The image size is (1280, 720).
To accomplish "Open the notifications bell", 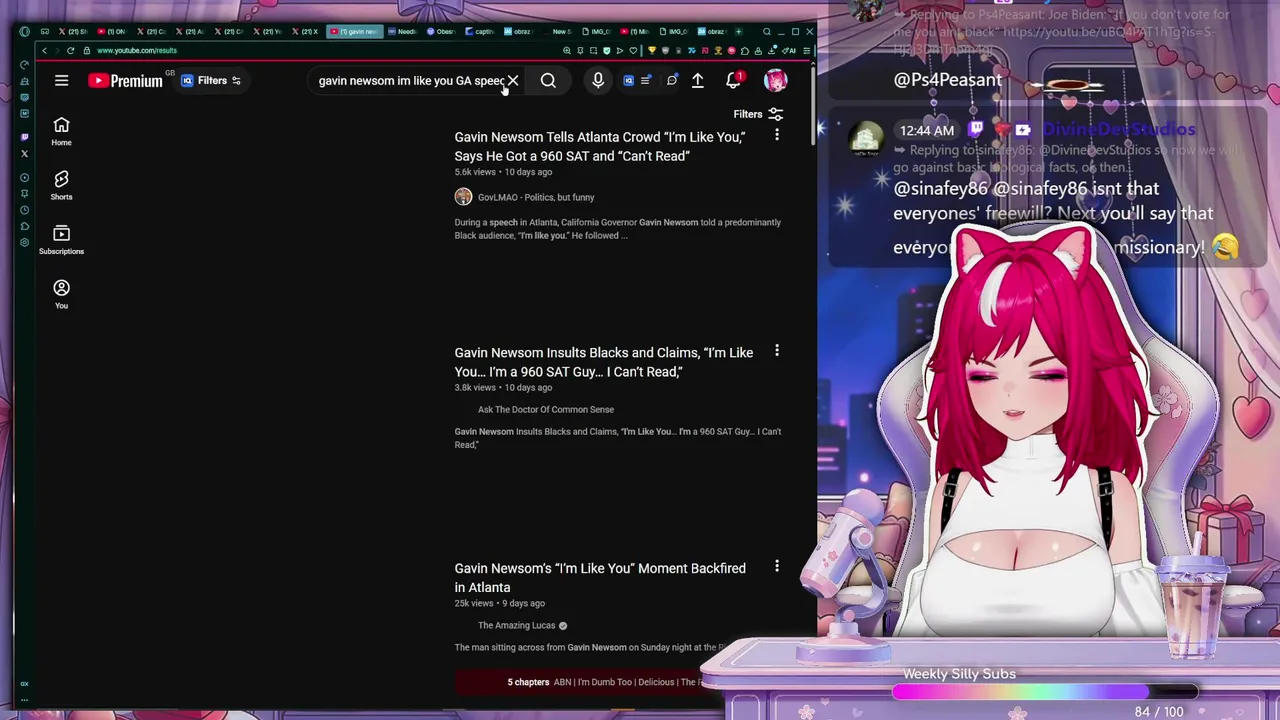I will tap(733, 81).
